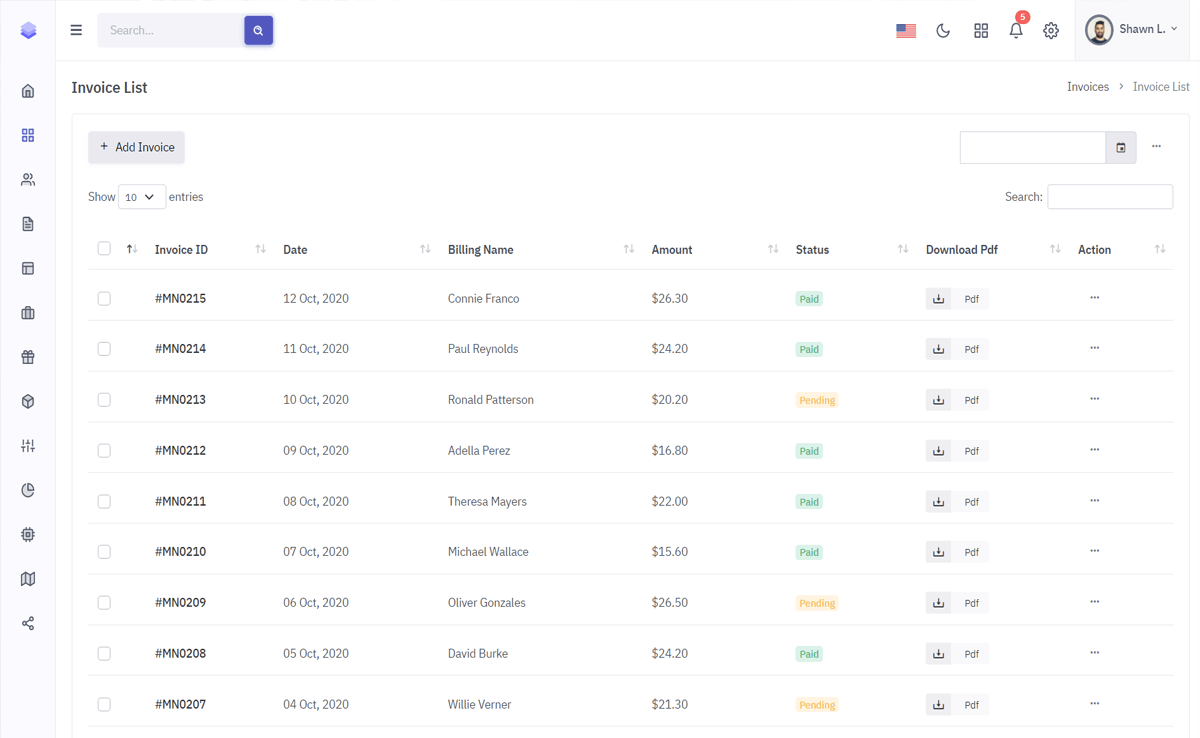1200x738 pixels.
Task: Sort the table by the Amount column header
Action: click(x=672, y=250)
